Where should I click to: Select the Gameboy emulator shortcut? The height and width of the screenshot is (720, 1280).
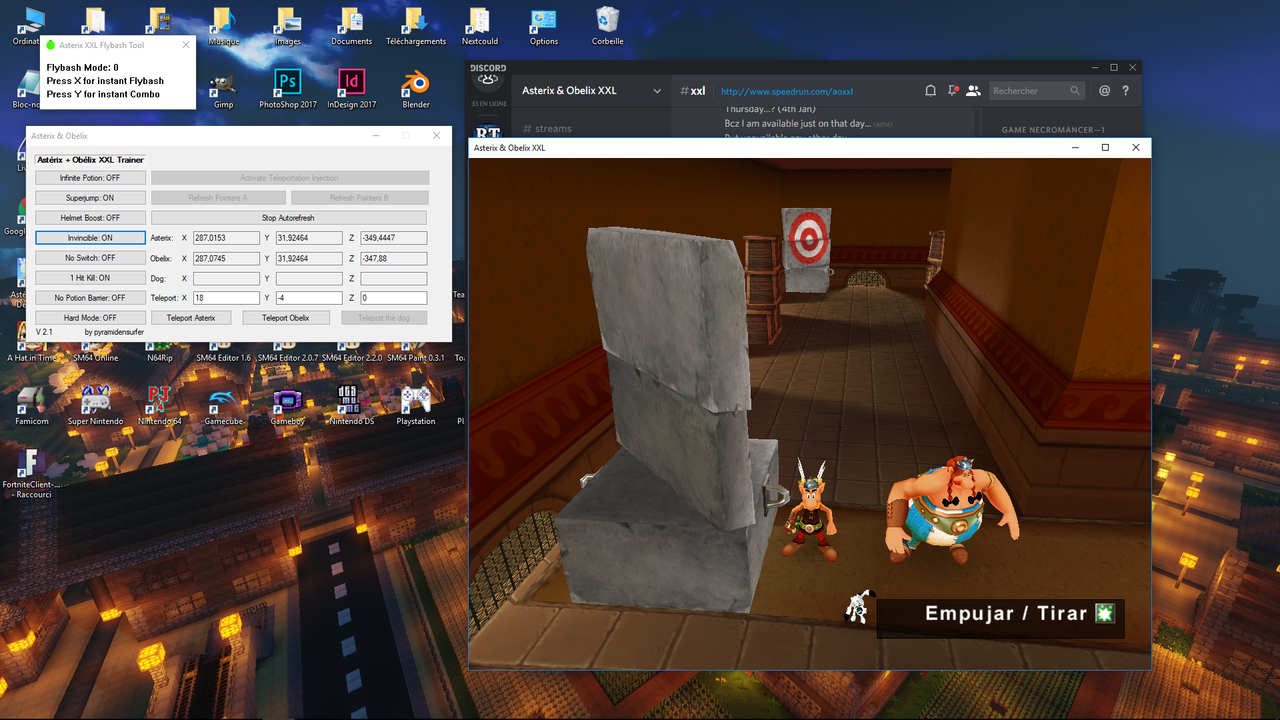(x=287, y=405)
